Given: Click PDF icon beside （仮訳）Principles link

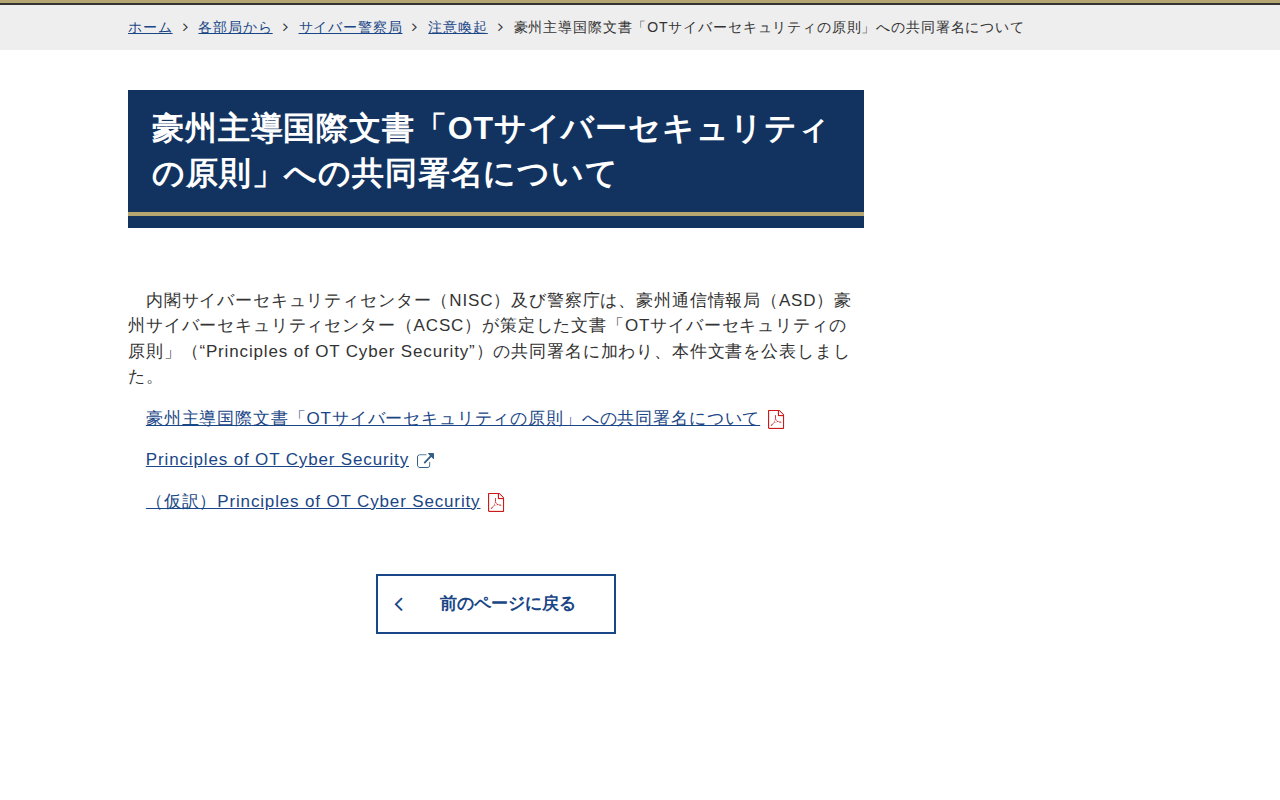Looking at the screenshot, I should point(496,502).
